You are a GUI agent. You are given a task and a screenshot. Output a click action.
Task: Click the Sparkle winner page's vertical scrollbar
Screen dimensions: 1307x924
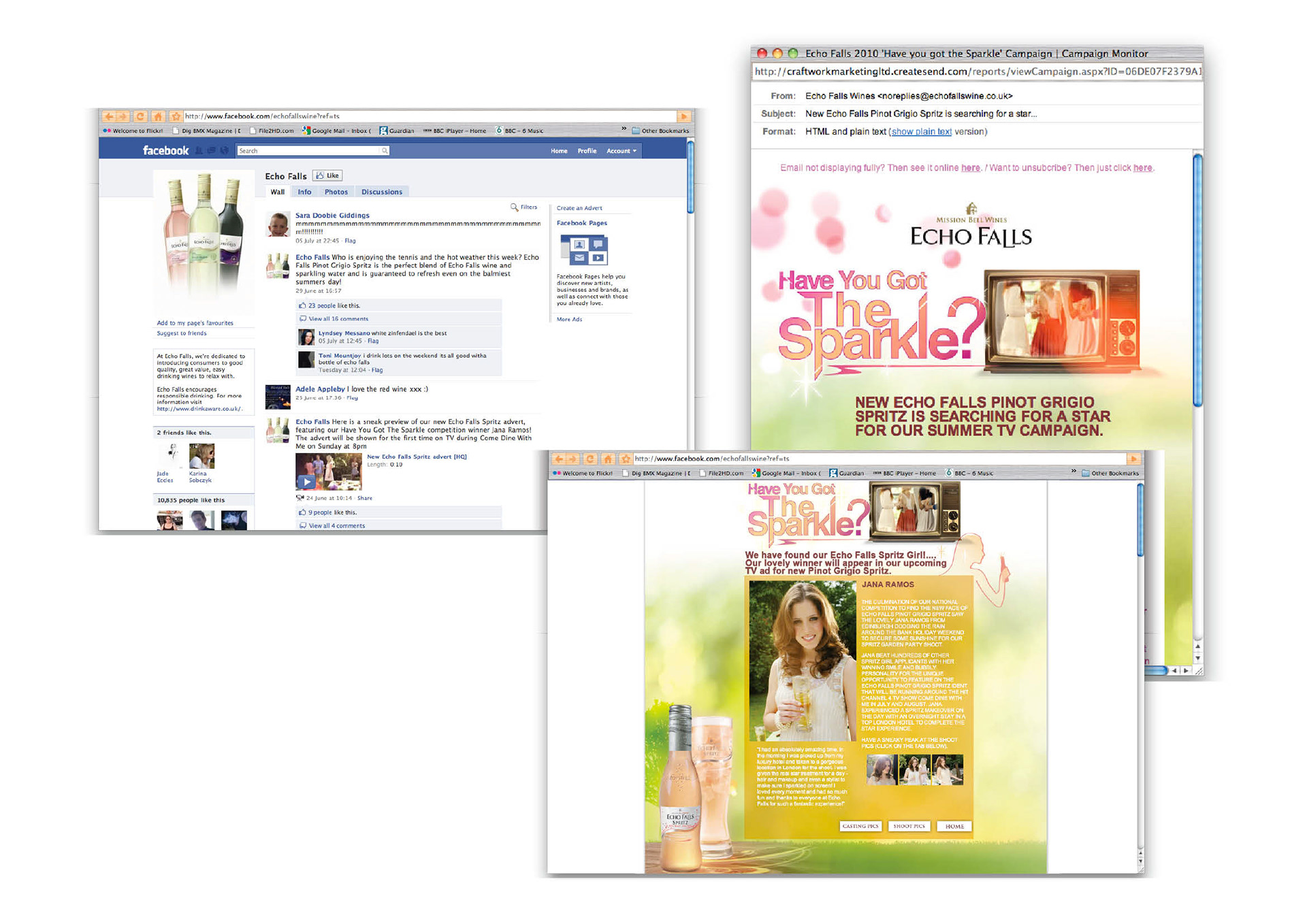pyautogui.click(x=1140, y=520)
